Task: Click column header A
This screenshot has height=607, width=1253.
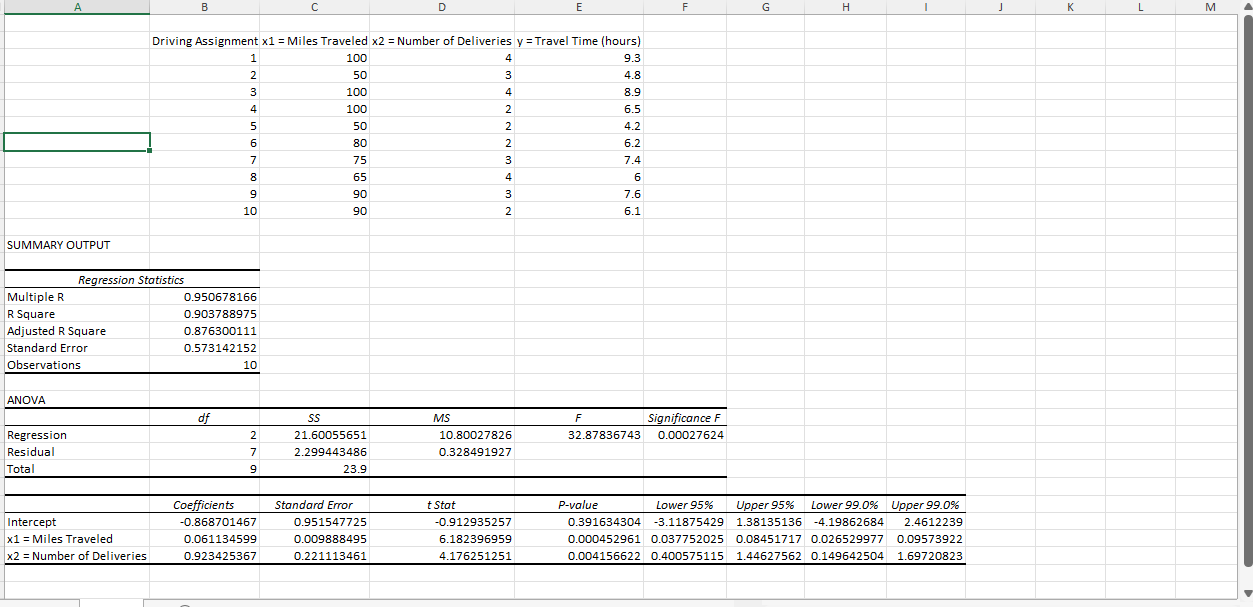Action: 76,8
